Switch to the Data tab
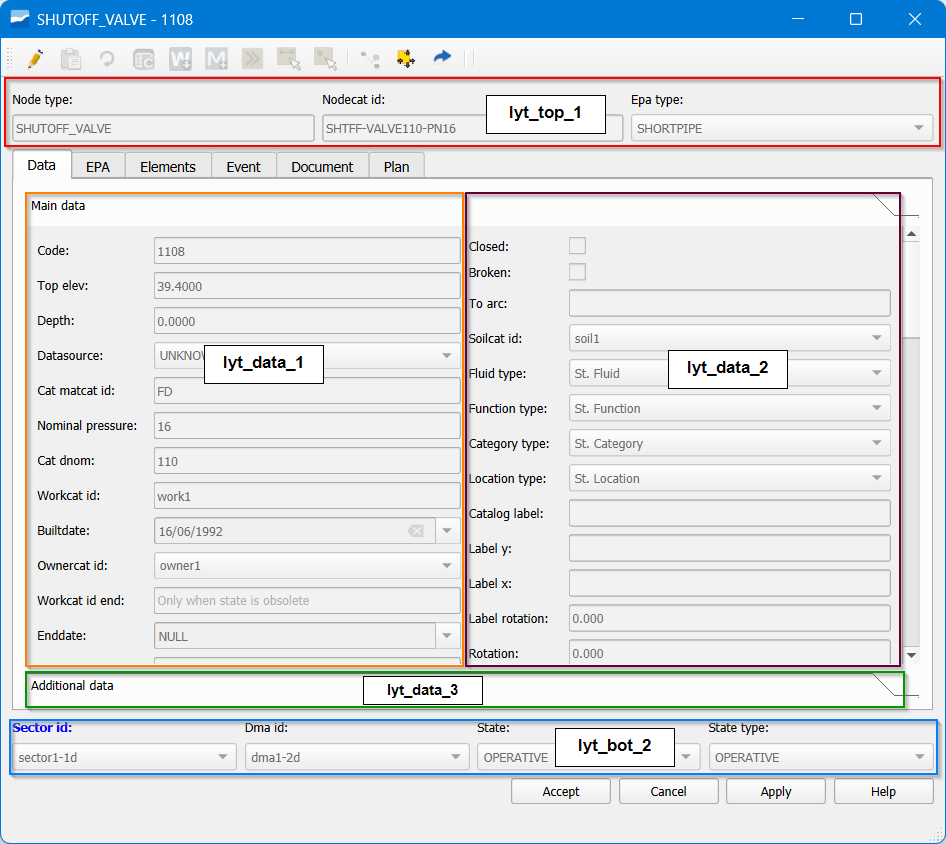Image resolution: width=946 pixels, height=844 pixels. [42, 165]
